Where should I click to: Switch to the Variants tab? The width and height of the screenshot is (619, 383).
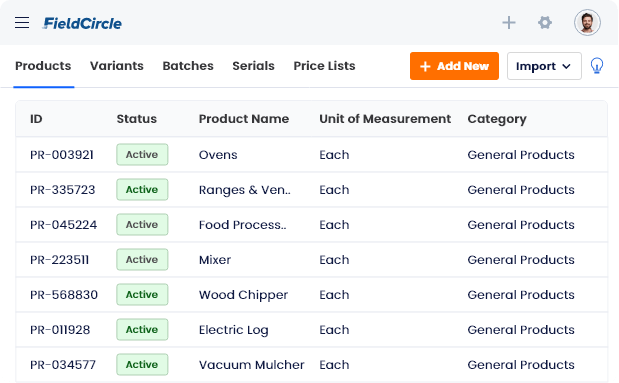(116, 66)
